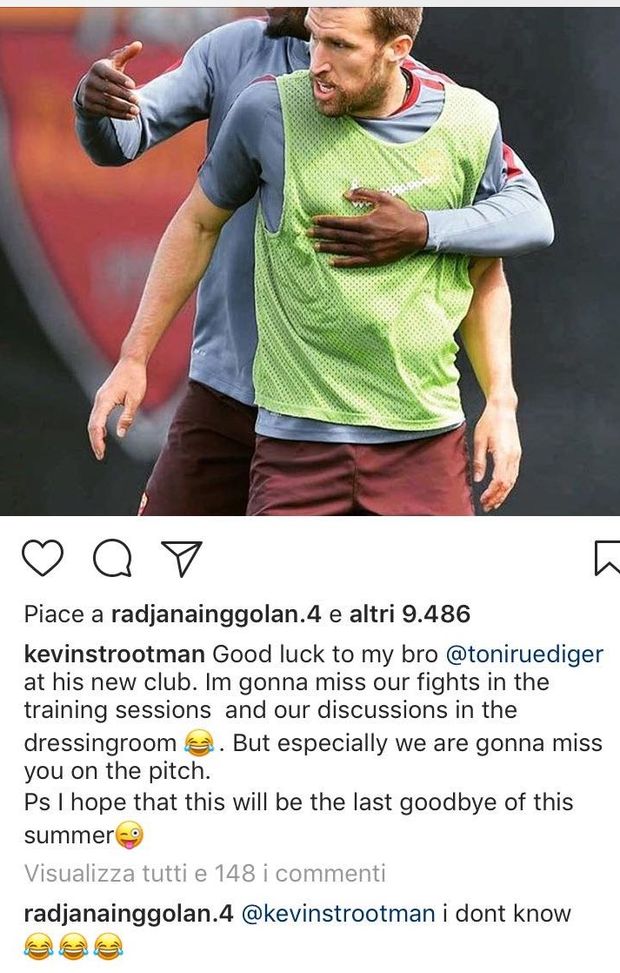Tap "Piace a" likes label
This screenshot has height=973, width=620.
64,614
